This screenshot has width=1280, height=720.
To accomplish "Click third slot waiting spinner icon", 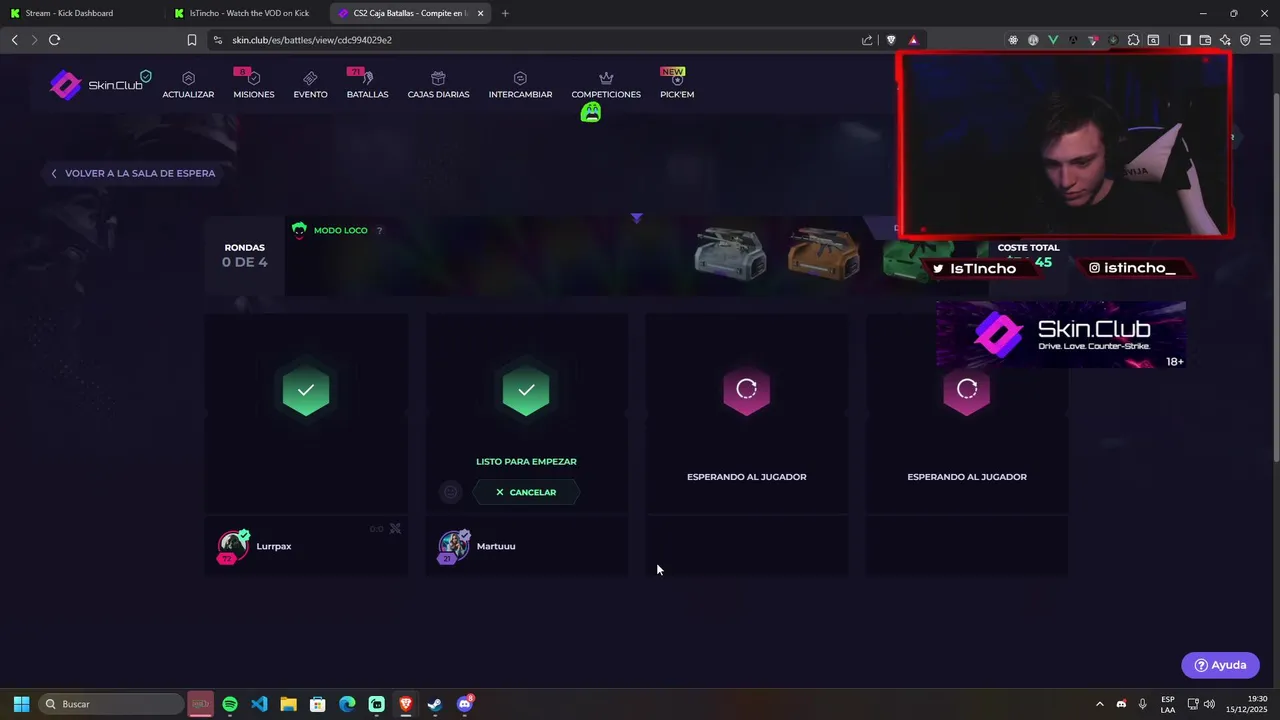I will pos(747,390).
